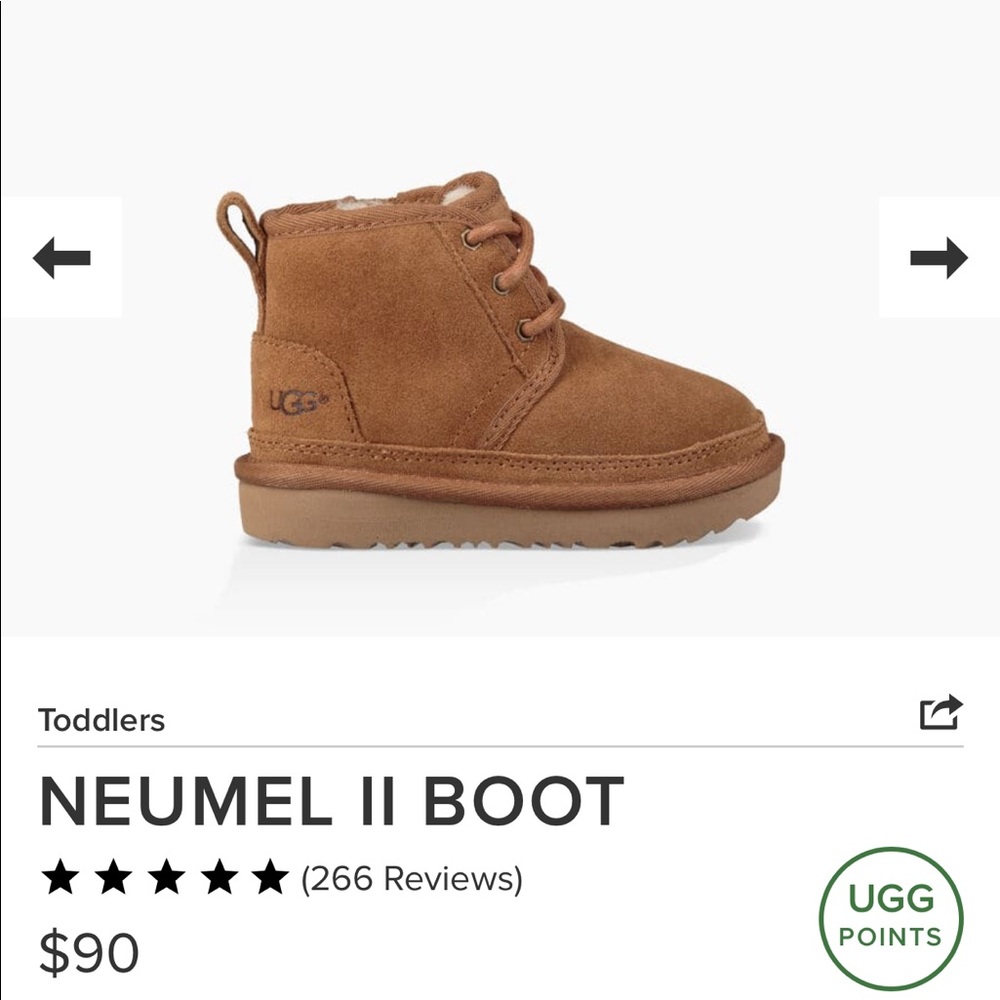Open the share options via the share icon
This screenshot has width=1000, height=1000.
coord(941,712)
